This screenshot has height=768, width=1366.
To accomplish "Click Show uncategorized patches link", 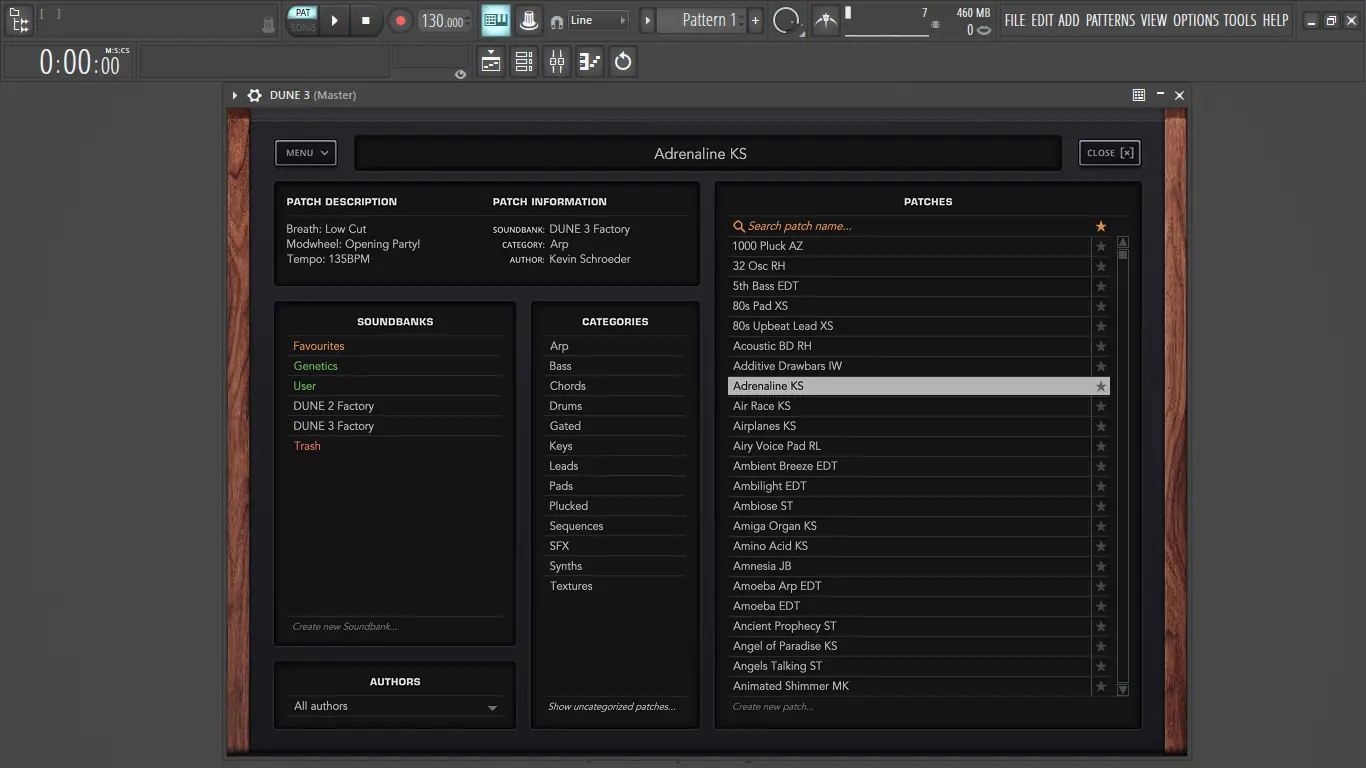I will pyautogui.click(x=611, y=707).
